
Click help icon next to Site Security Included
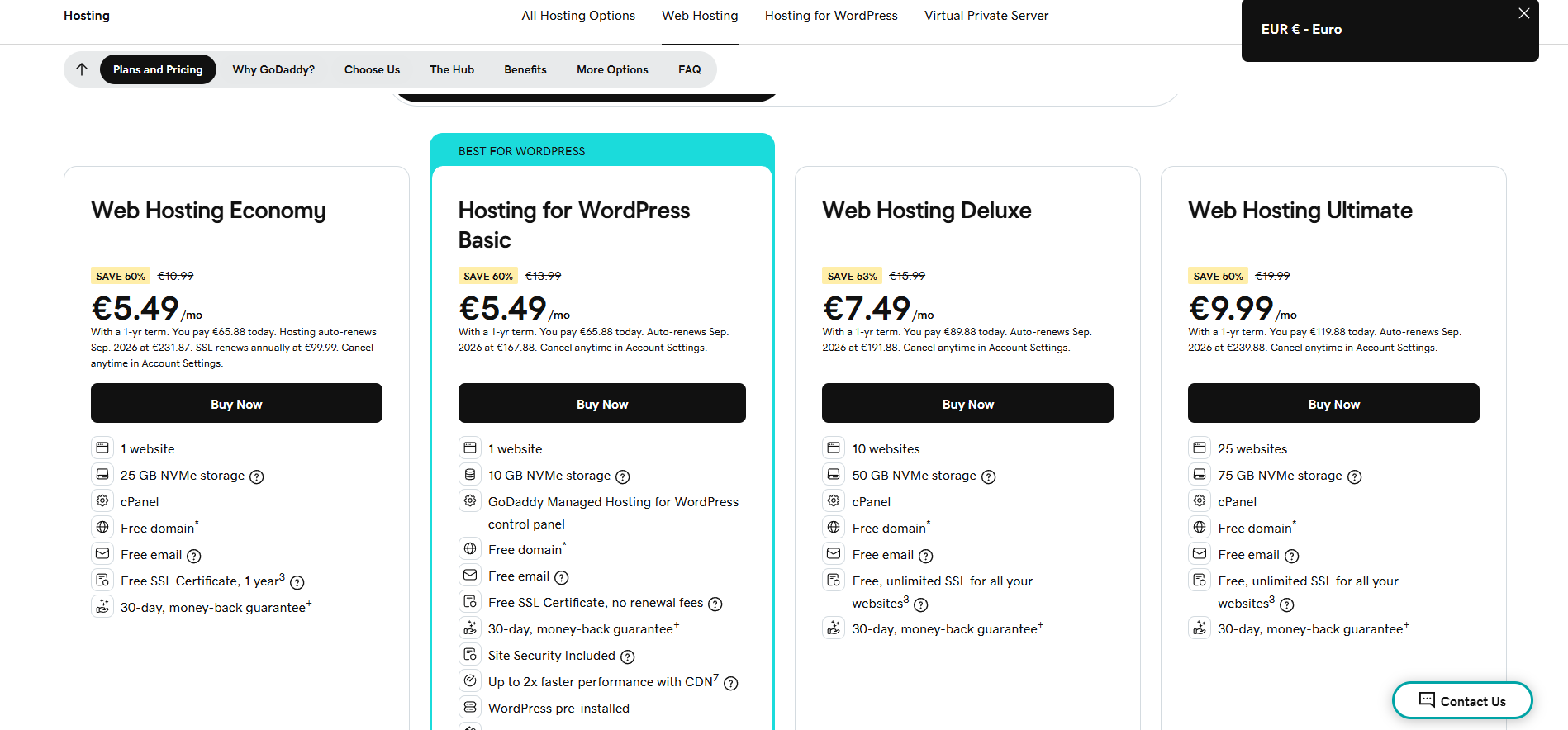[x=627, y=657]
